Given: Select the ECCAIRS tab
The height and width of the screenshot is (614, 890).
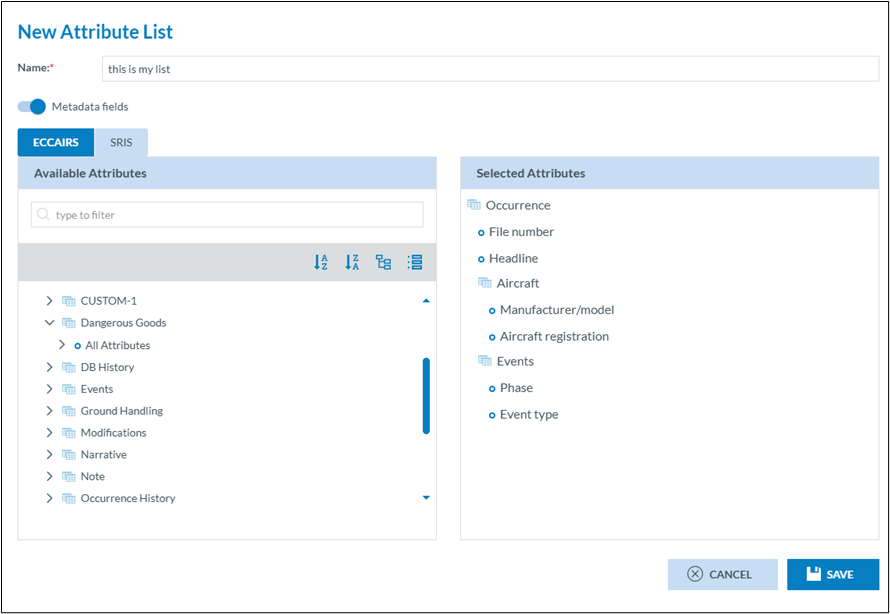Looking at the screenshot, I should tap(56, 143).
